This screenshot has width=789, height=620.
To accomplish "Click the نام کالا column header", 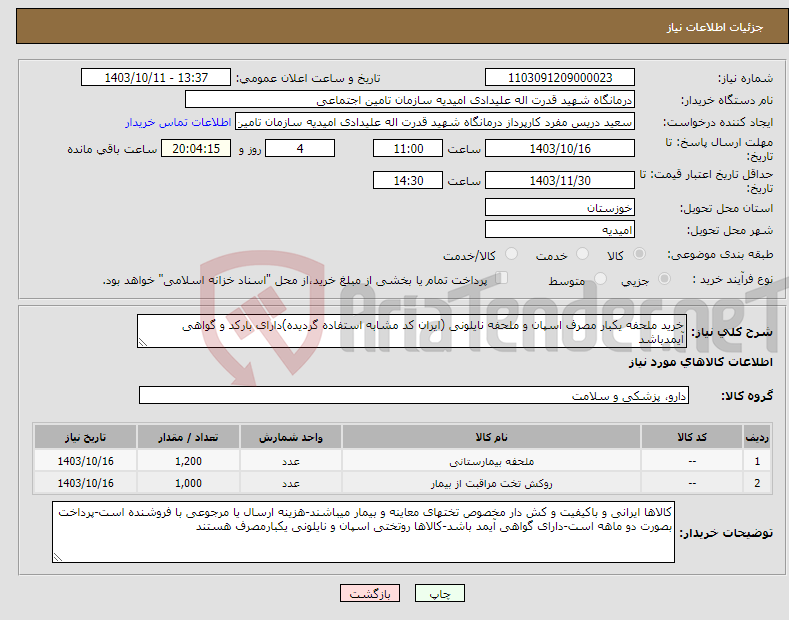I will (x=491, y=437).
